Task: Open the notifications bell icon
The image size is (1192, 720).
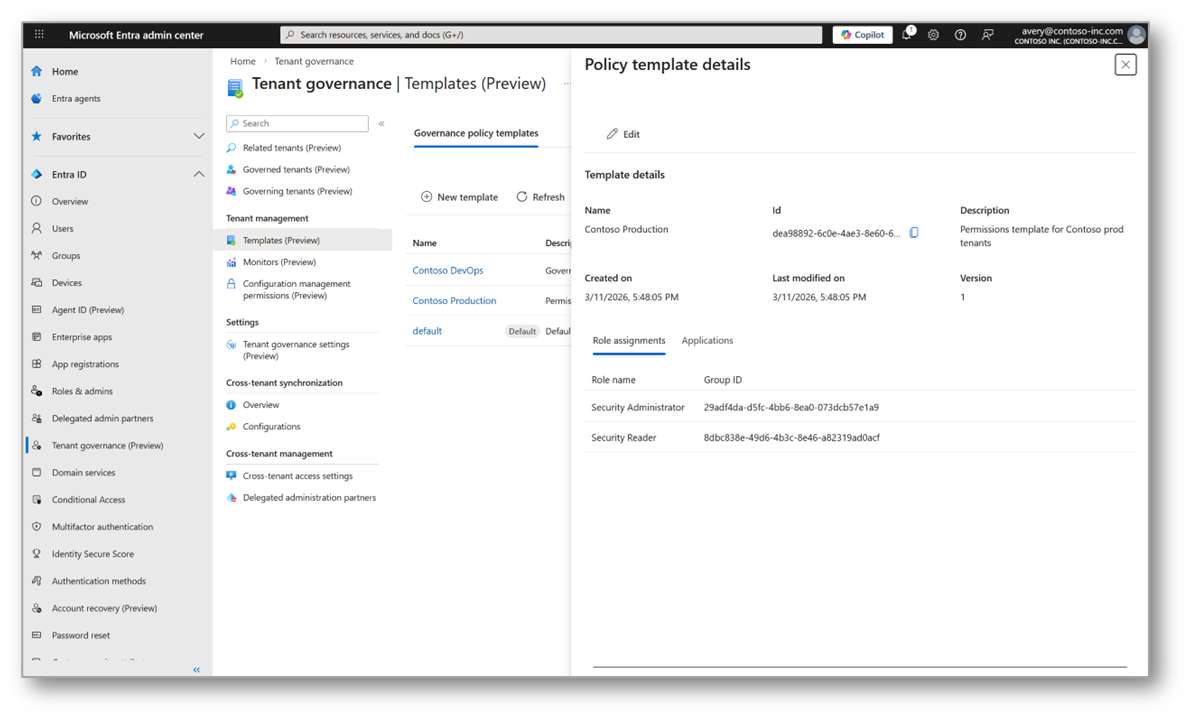Action: click(x=907, y=34)
